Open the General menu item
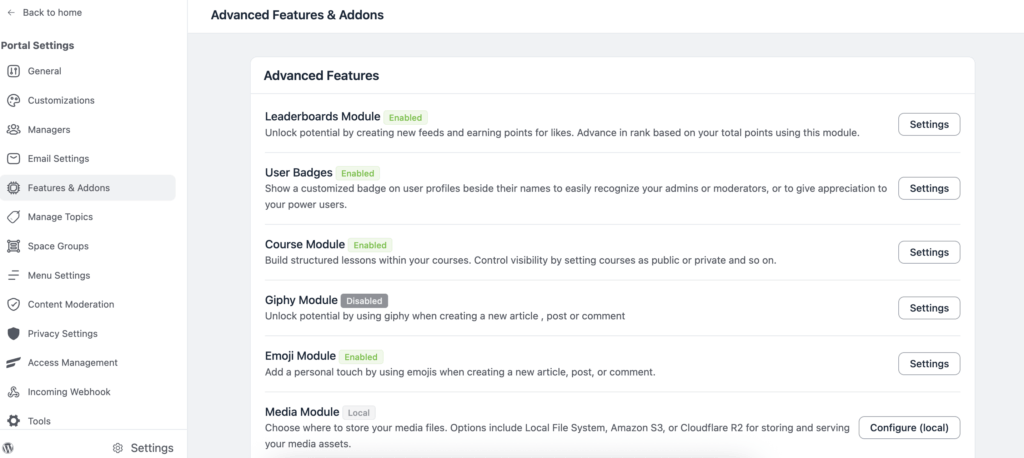 pyautogui.click(x=88, y=71)
